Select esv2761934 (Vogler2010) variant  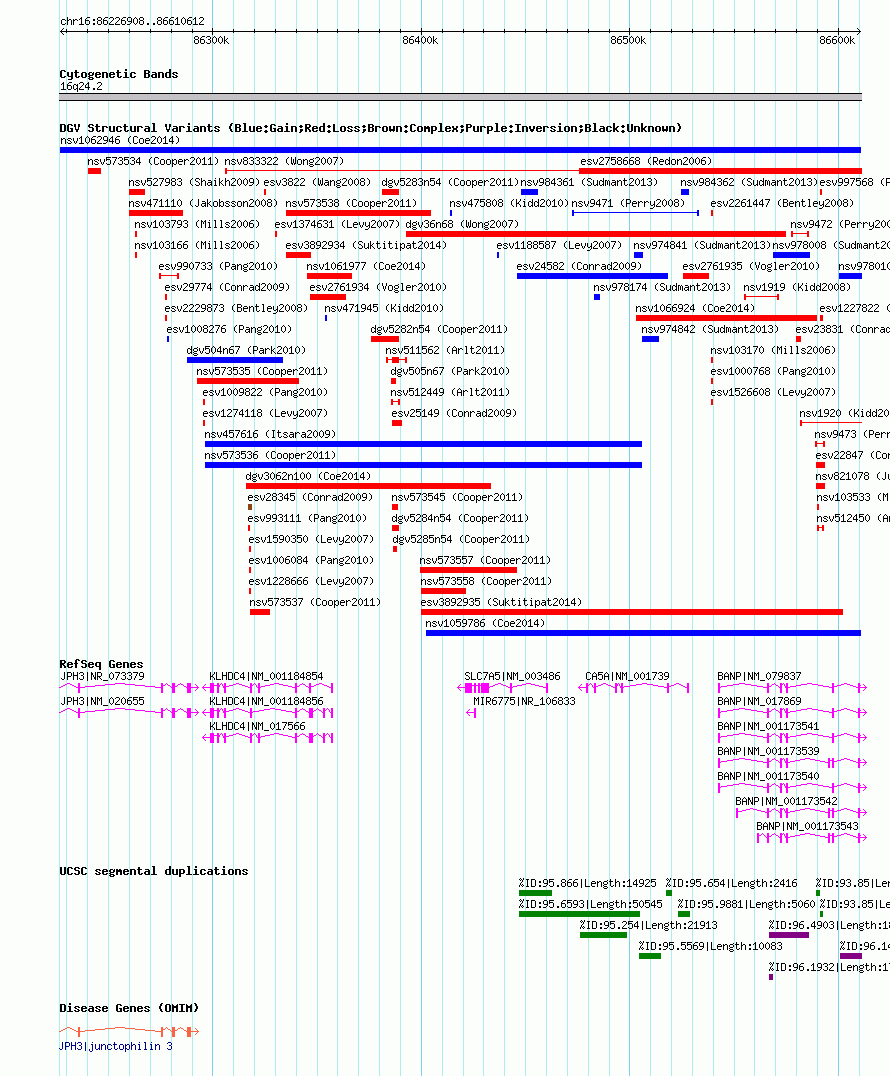378,288
